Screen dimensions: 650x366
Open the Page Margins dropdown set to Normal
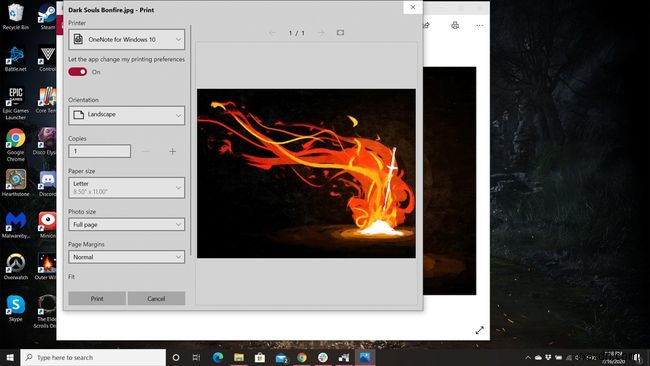pos(126,257)
